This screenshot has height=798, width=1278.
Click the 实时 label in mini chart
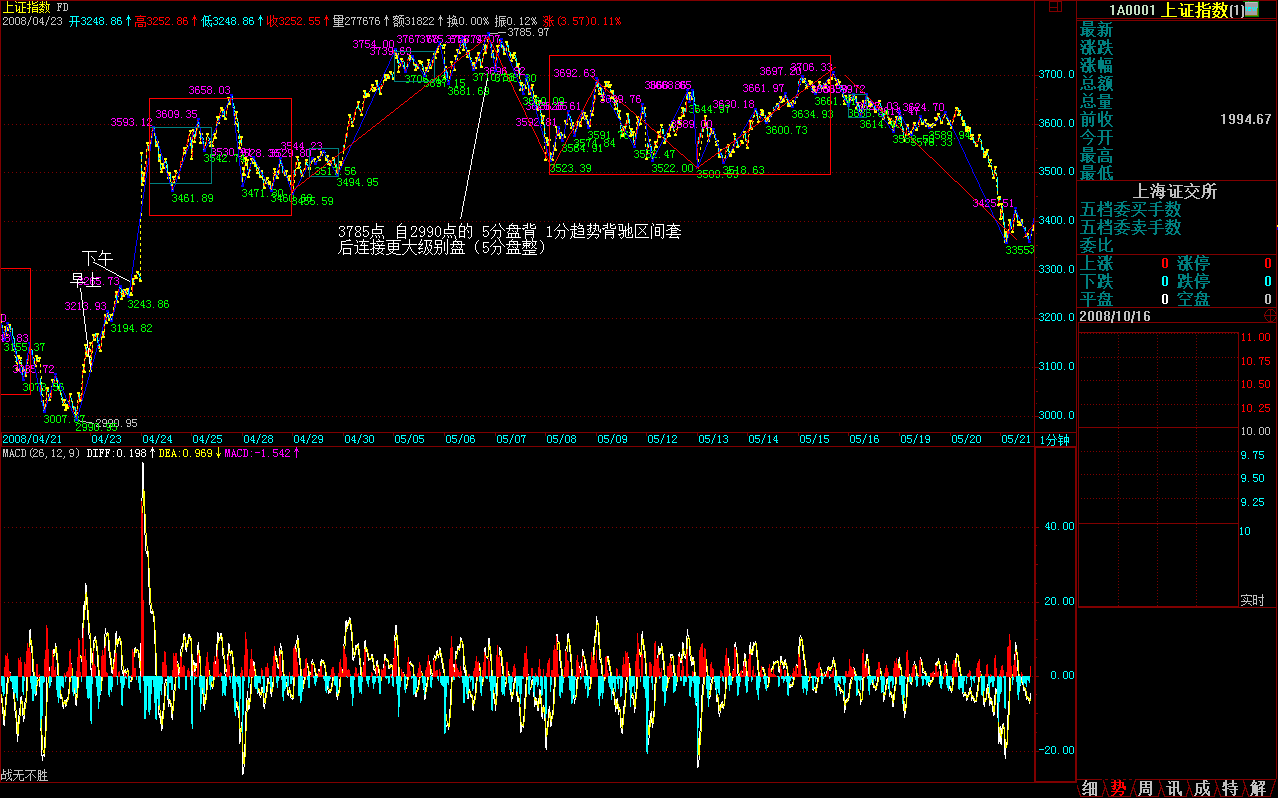1252,600
